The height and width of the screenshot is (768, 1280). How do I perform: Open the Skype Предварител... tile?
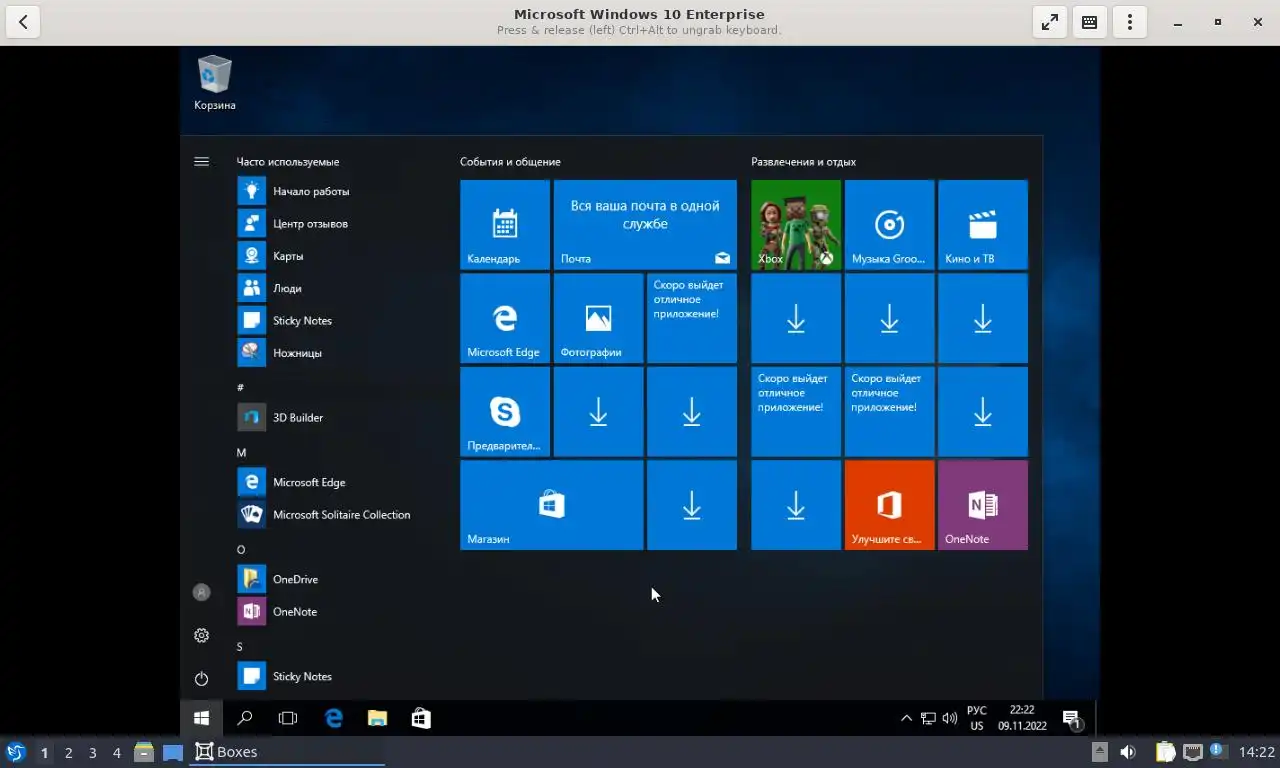(x=505, y=411)
